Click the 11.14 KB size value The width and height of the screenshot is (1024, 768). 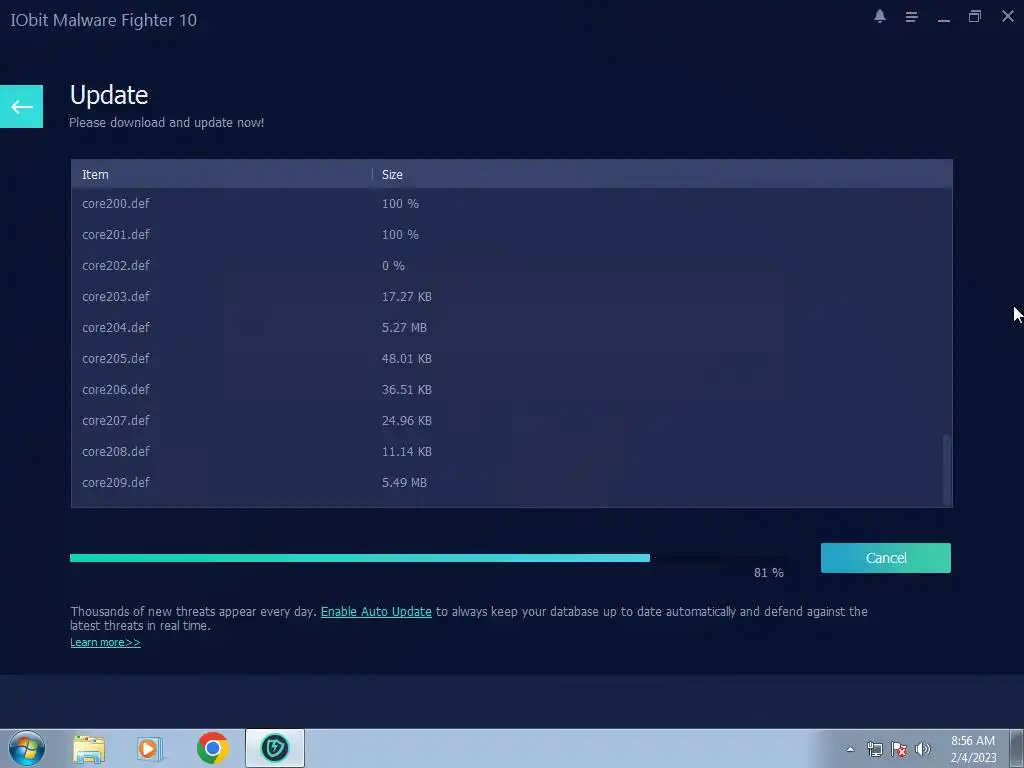[406, 452]
